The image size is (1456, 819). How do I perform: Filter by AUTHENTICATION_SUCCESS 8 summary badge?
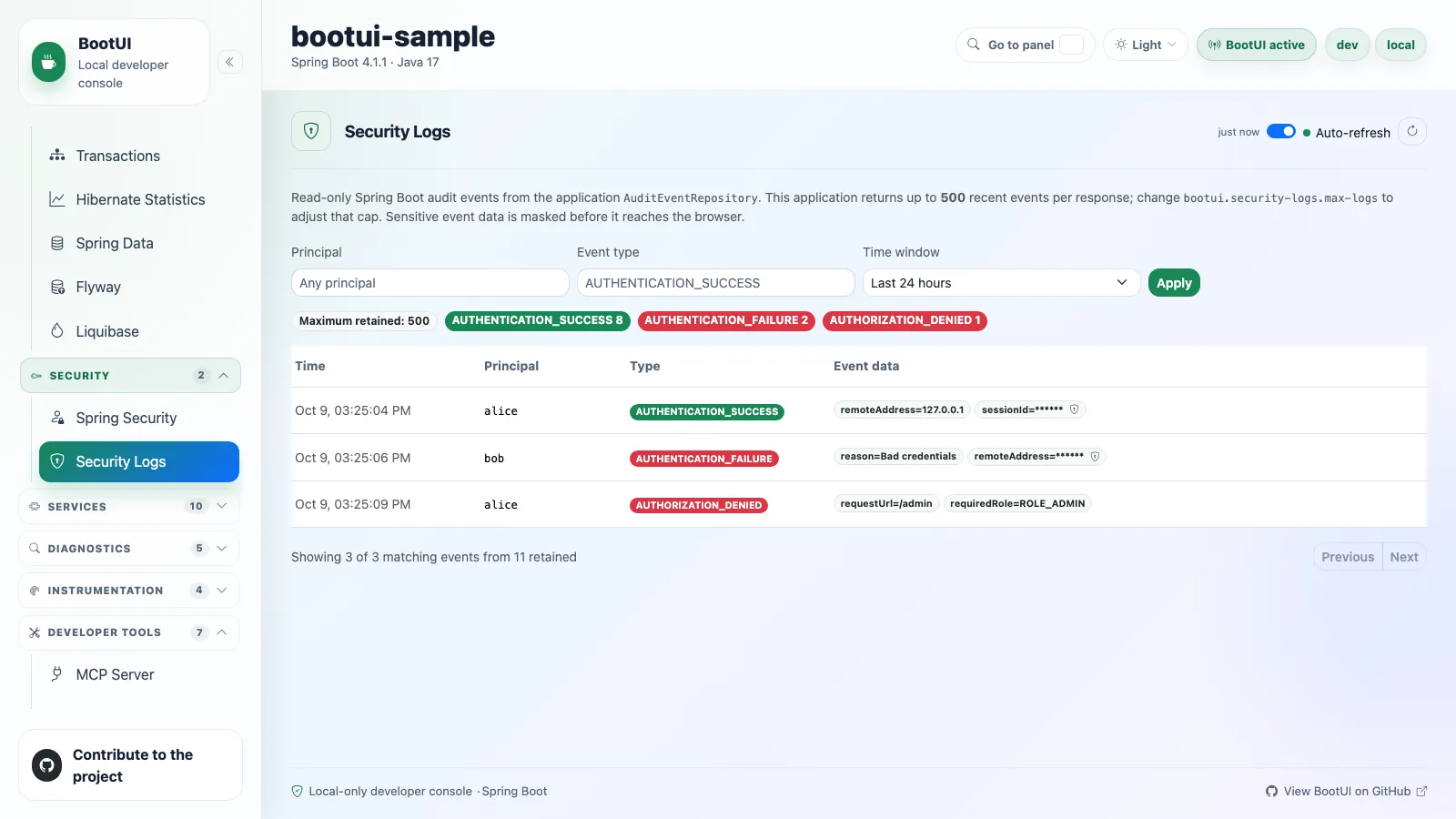tap(538, 320)
